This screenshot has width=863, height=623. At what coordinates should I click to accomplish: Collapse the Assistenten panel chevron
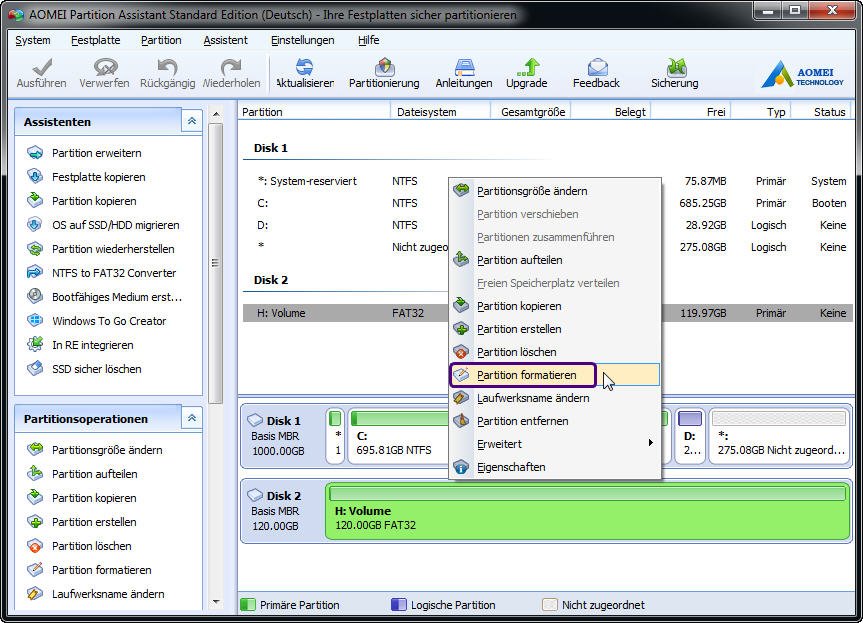[x=192, y=121]
